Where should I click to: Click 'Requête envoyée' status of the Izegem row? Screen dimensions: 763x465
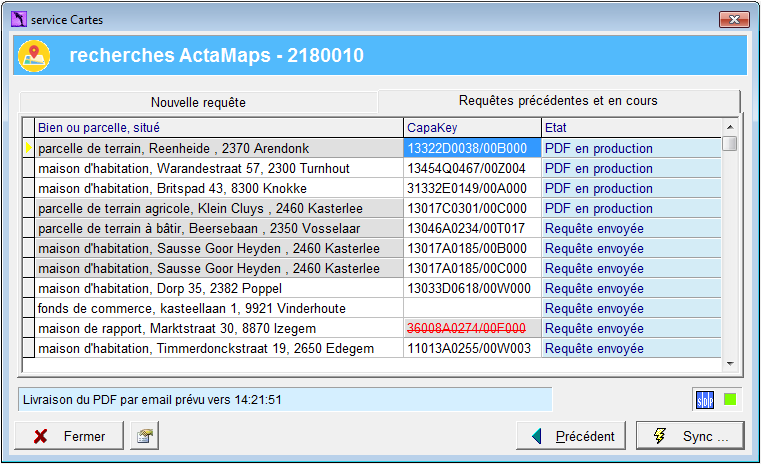(x=632, y=328)
